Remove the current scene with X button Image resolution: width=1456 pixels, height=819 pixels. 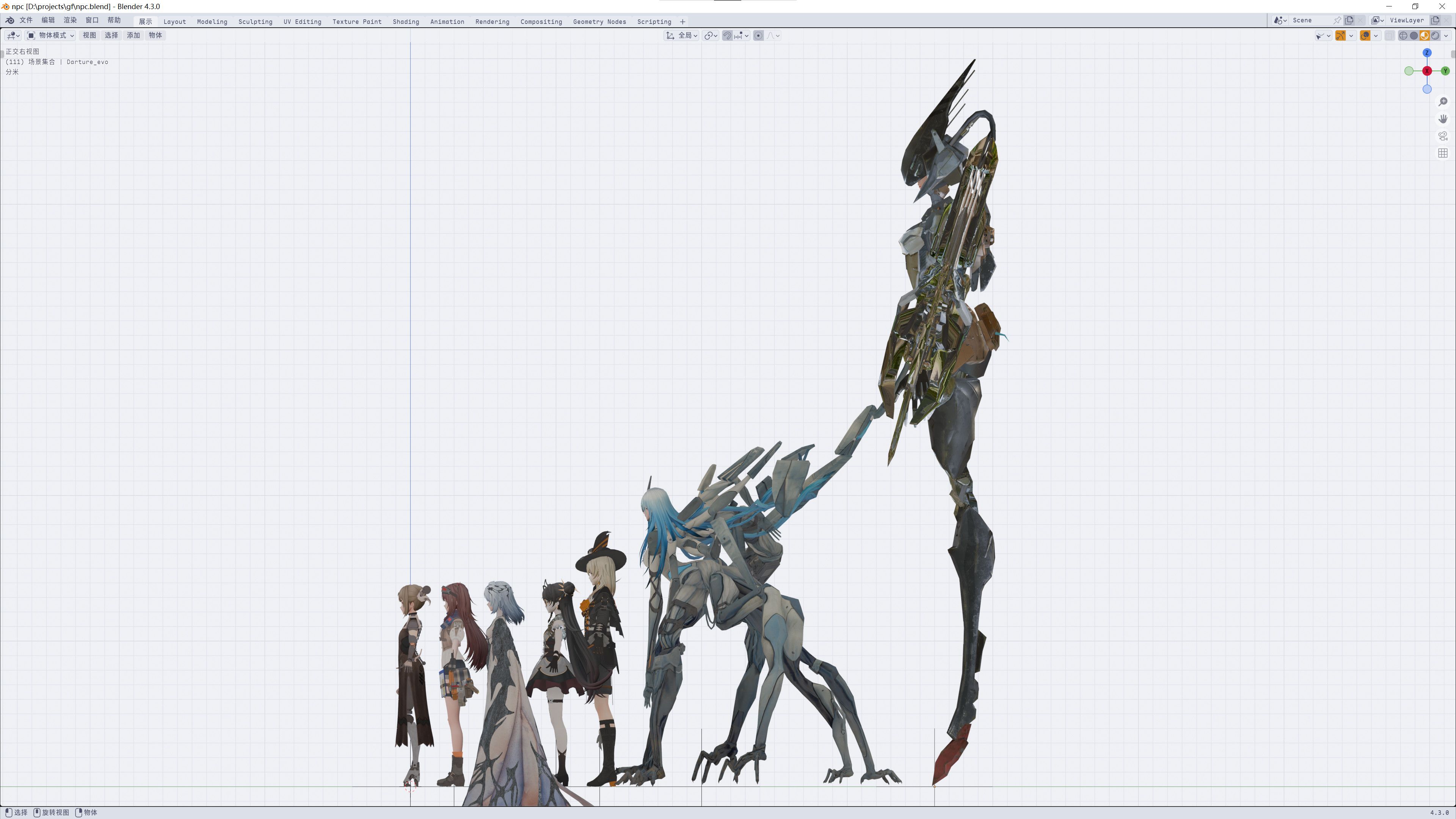click(x=1360, y=20)
